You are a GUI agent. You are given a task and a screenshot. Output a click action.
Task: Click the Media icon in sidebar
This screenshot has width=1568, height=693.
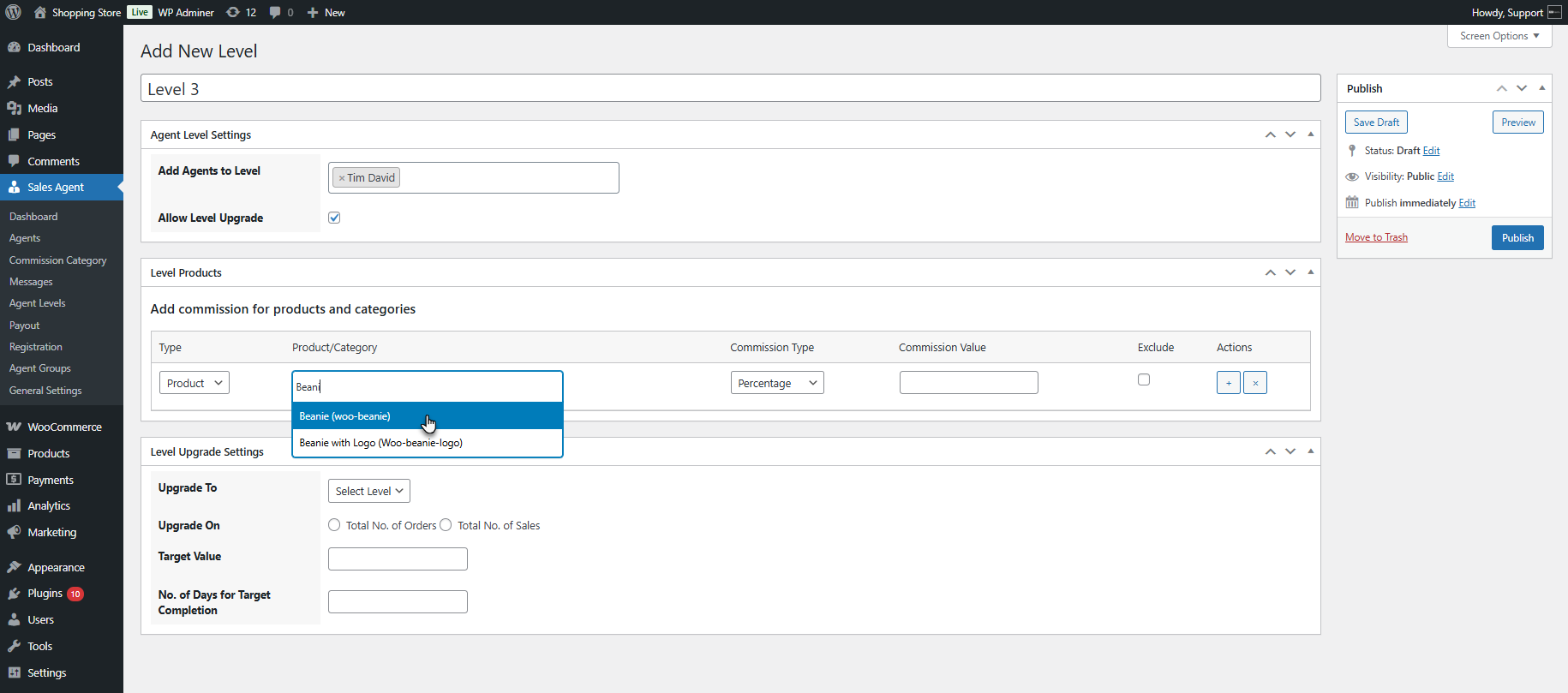click(x=14, y=108)
